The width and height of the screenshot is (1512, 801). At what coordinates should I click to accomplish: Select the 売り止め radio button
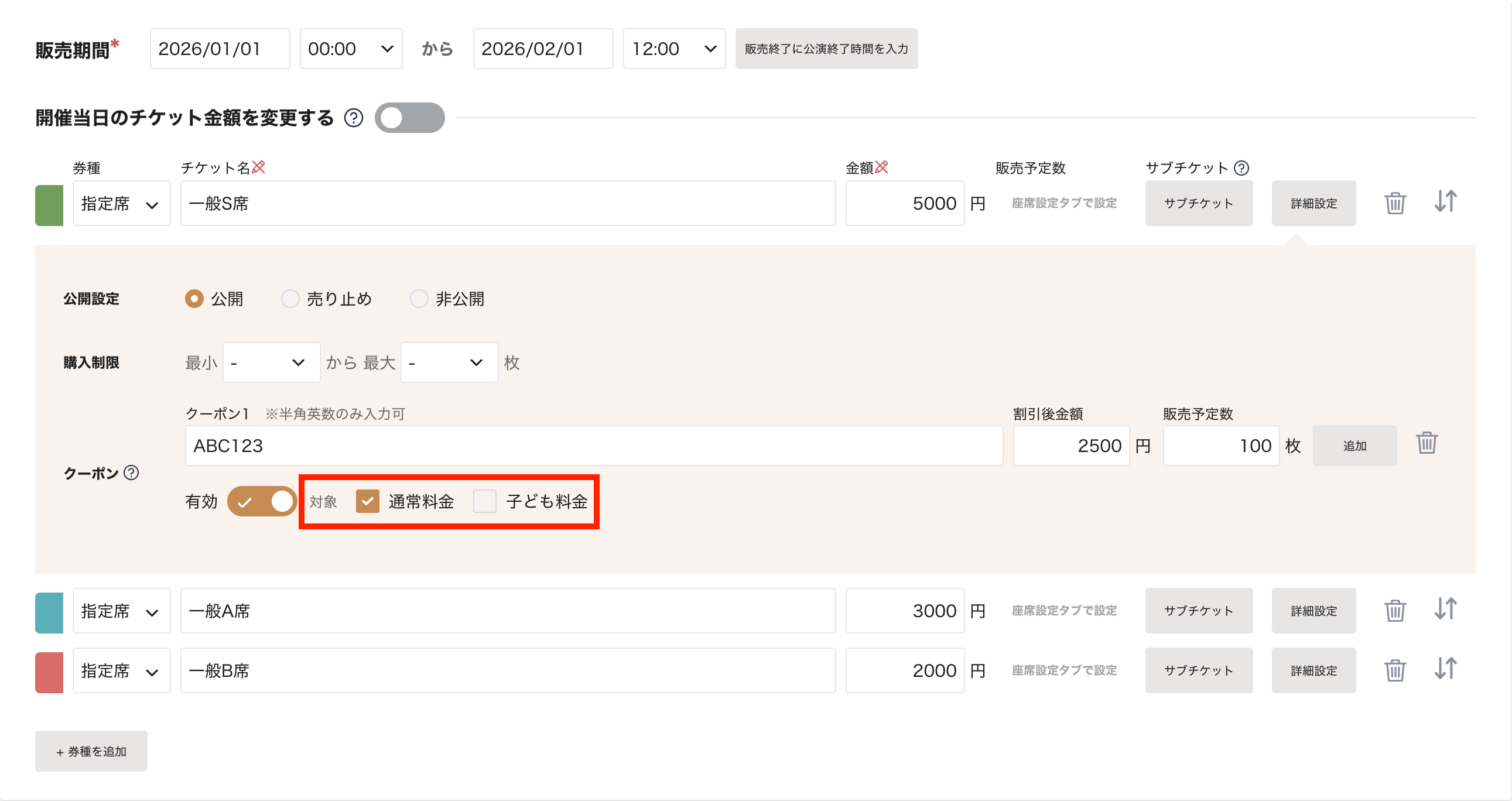click(290, 299)
